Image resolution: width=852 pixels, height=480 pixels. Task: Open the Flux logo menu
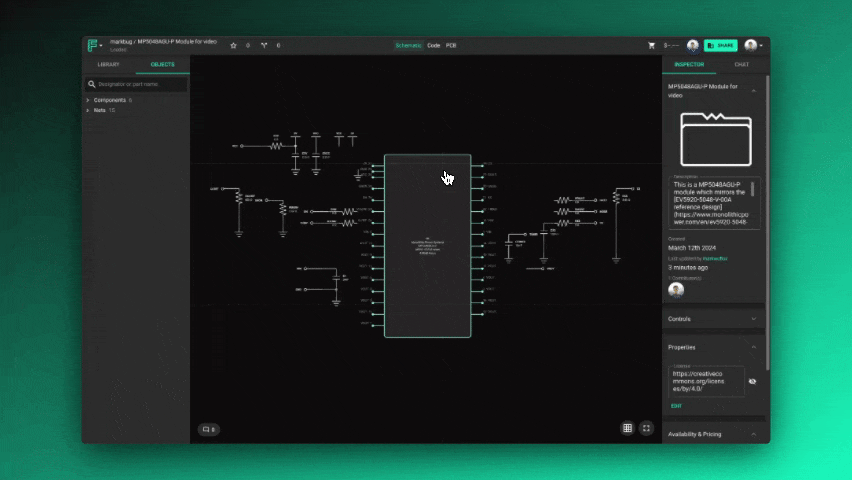click(x=95, y=46)
